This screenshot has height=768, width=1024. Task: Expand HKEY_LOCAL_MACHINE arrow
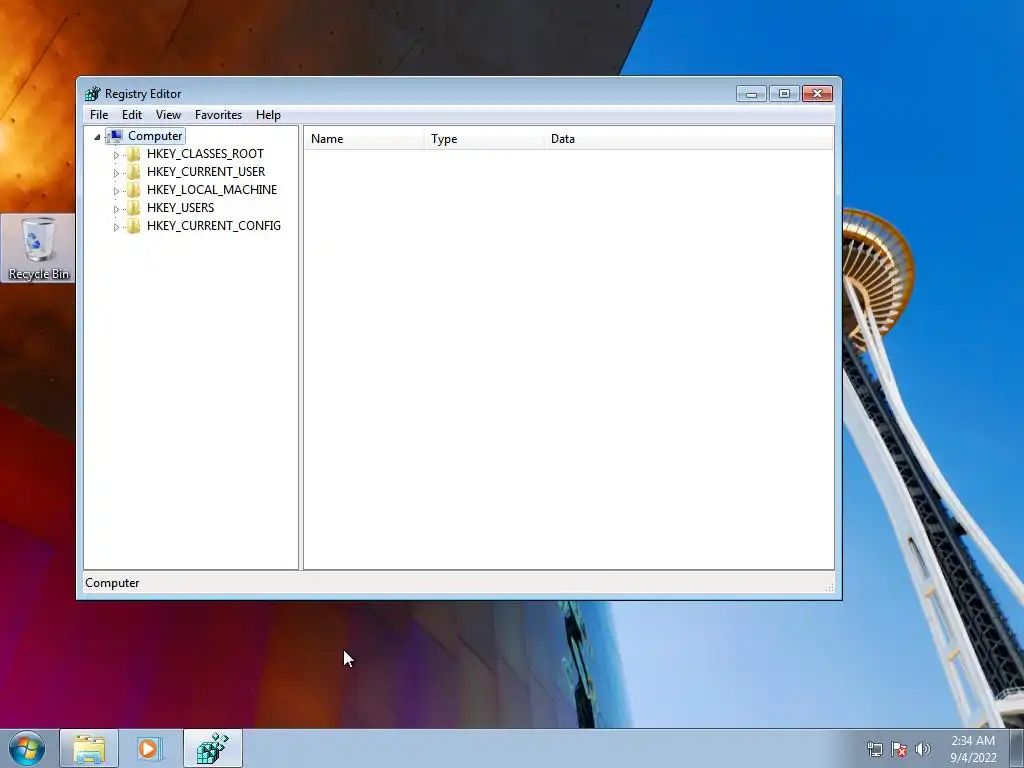click(x=116, y=191)
